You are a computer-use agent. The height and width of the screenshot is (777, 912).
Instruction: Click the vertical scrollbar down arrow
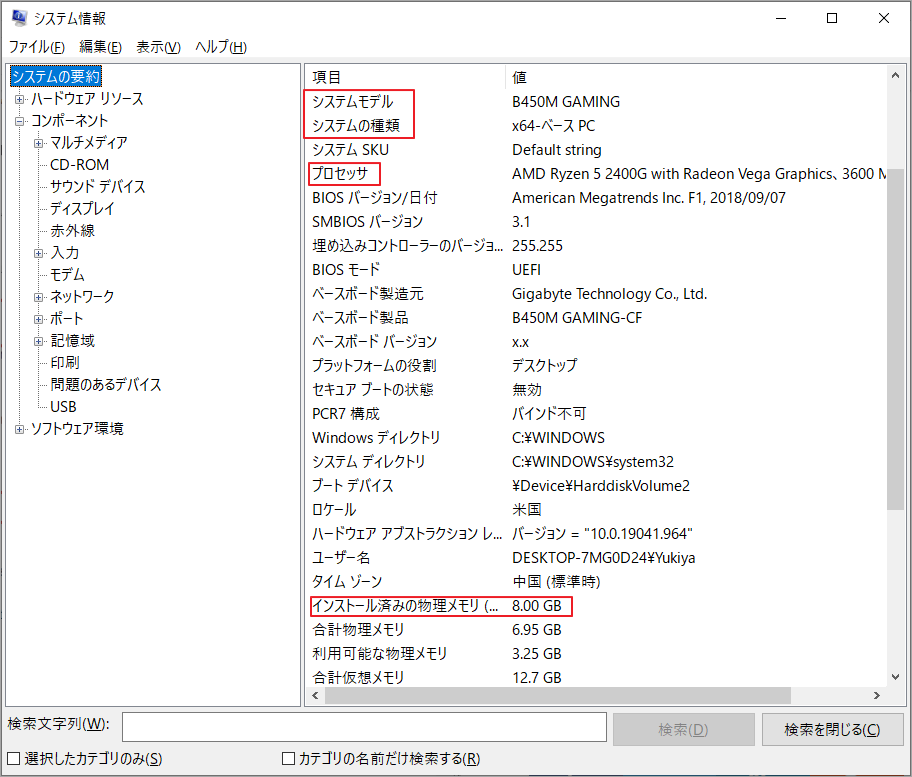[895, 677]
